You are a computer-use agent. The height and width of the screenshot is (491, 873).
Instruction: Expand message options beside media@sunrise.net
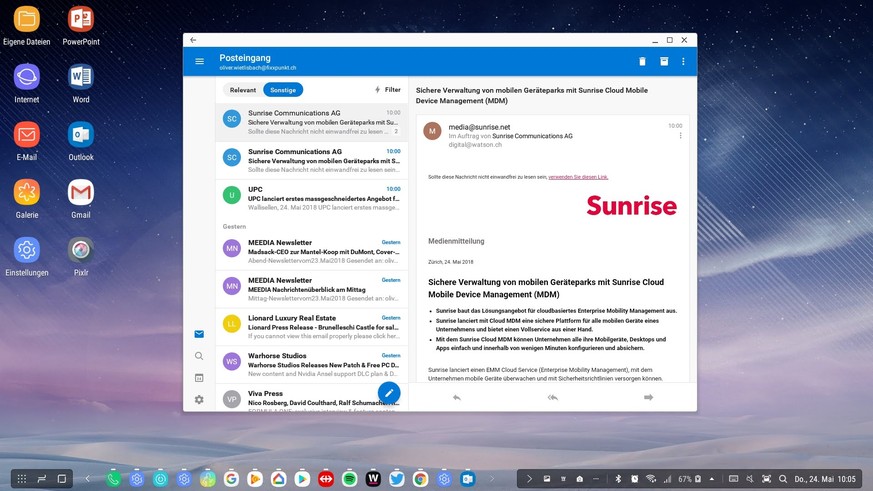[681, 136]
